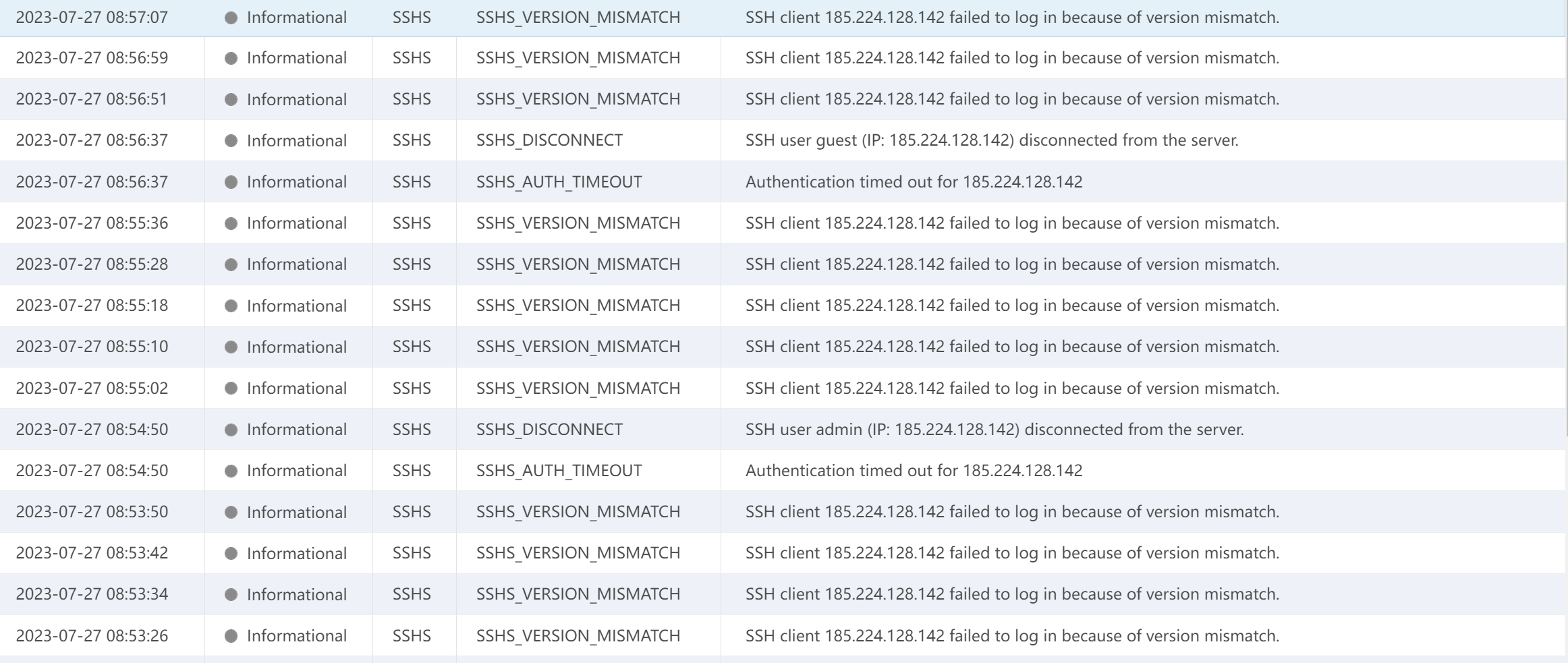Viewport: 1568px width, 663px height.
Task: Click Informational label in the 08:53:42 row
Action: tap(296, 554)
